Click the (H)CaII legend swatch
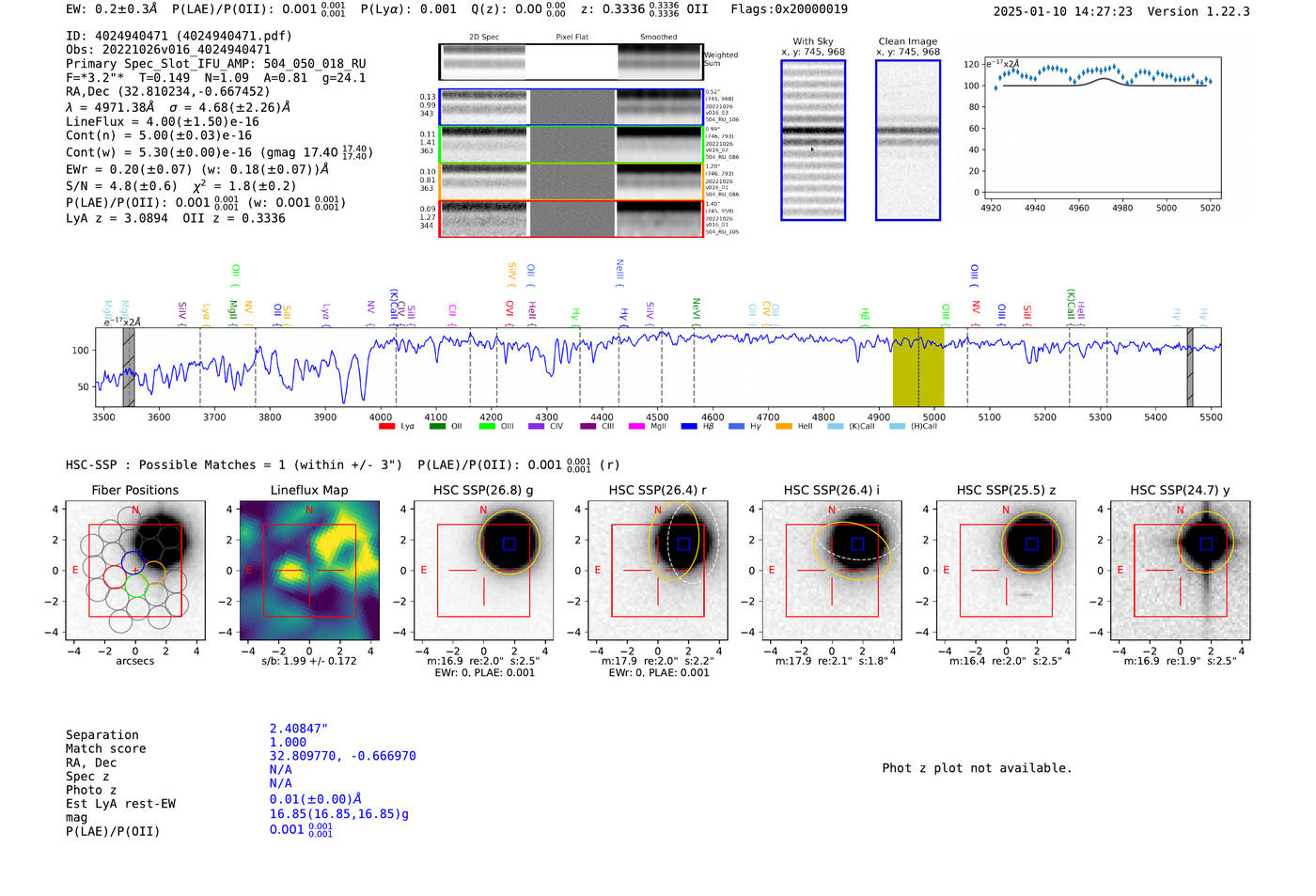This screenshot has height=896, width=1316. 897,427
